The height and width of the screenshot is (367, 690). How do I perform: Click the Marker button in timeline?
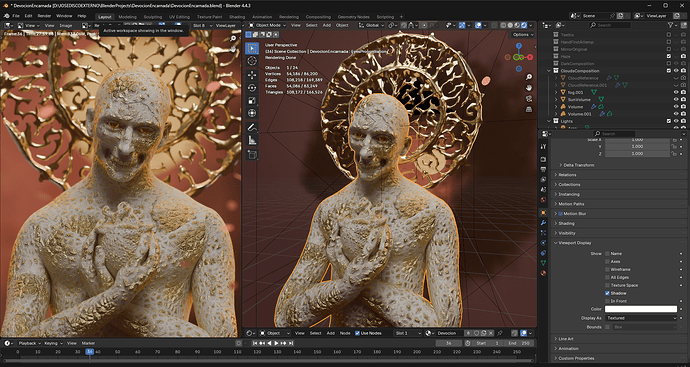[x=88, y=343]
